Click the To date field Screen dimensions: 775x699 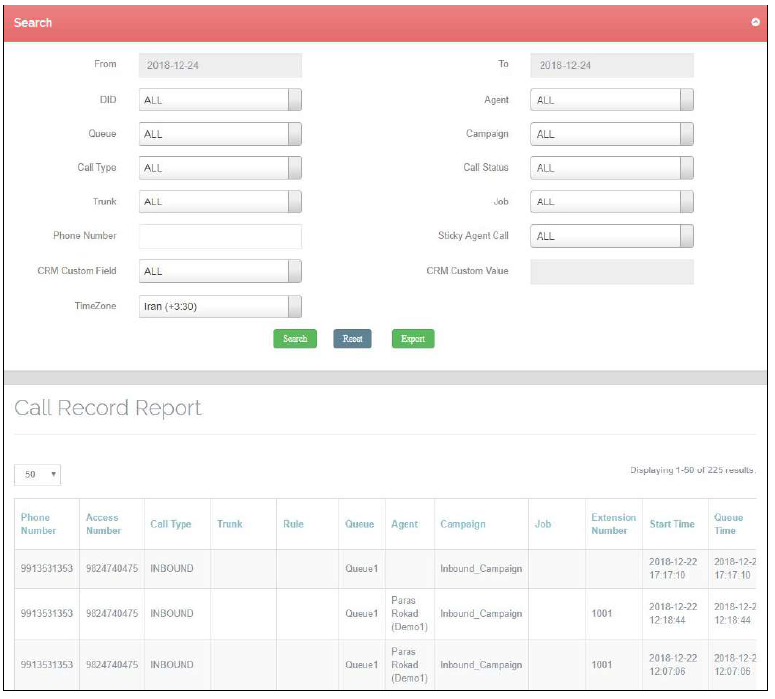[611, 65]
